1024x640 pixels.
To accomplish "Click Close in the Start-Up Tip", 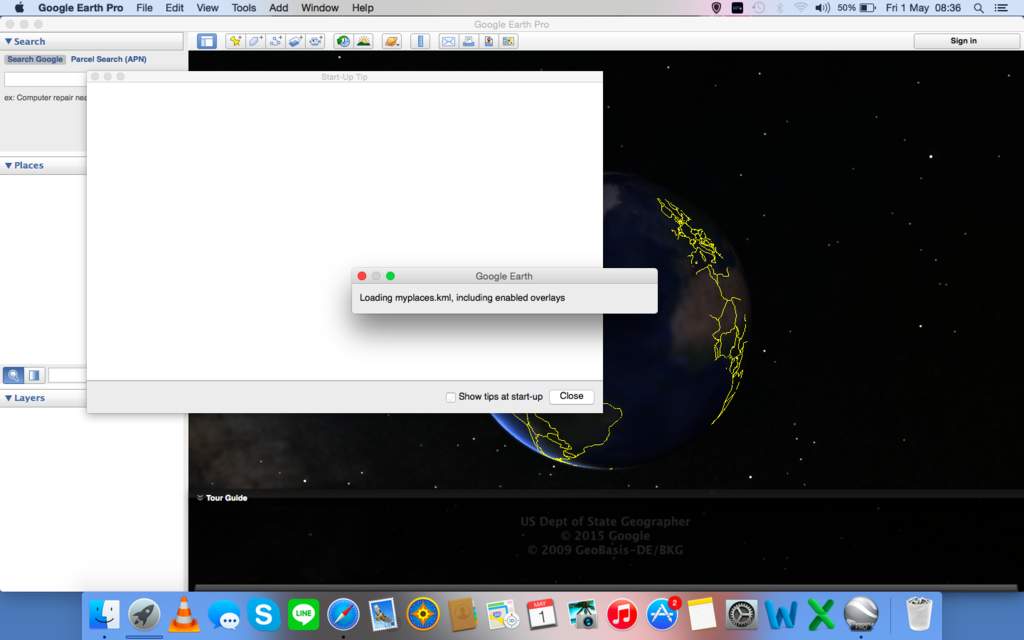I will [571, 396].
